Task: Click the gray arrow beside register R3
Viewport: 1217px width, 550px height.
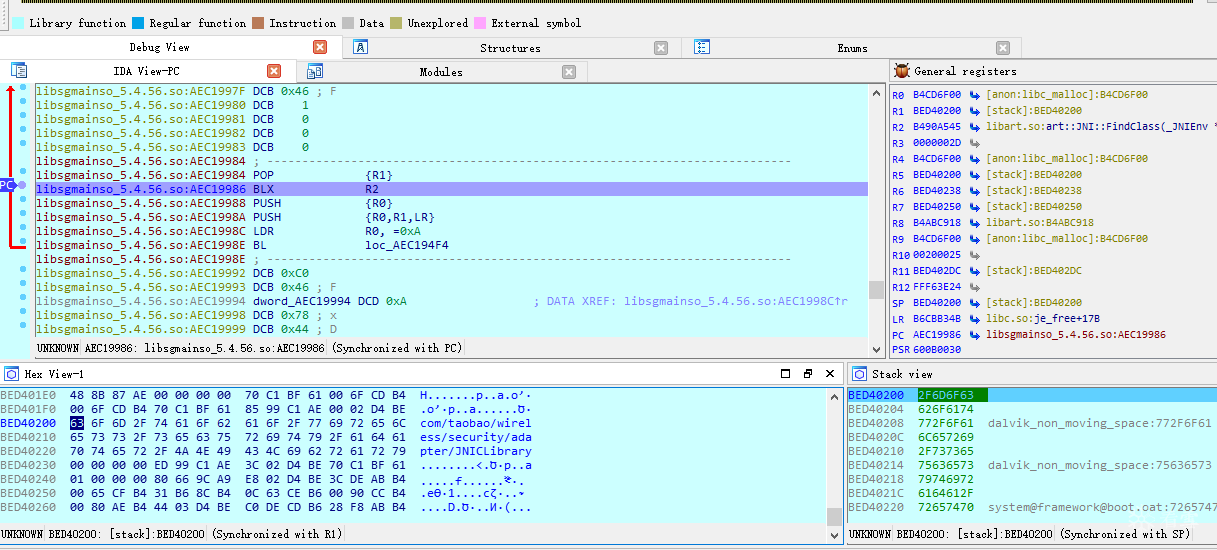Action: point(974,143)
